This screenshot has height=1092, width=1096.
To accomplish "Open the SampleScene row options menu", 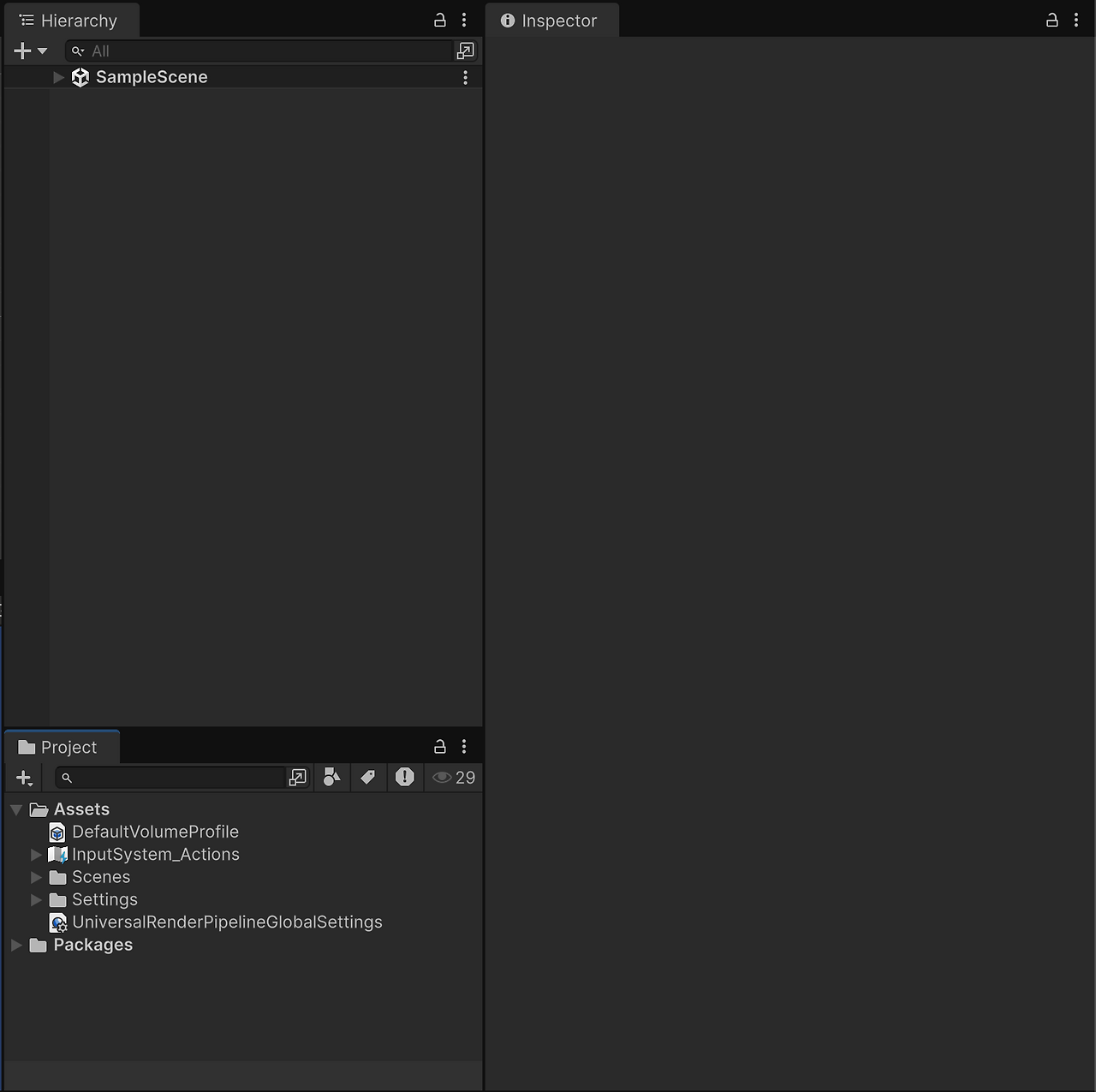I will [466, 77].
